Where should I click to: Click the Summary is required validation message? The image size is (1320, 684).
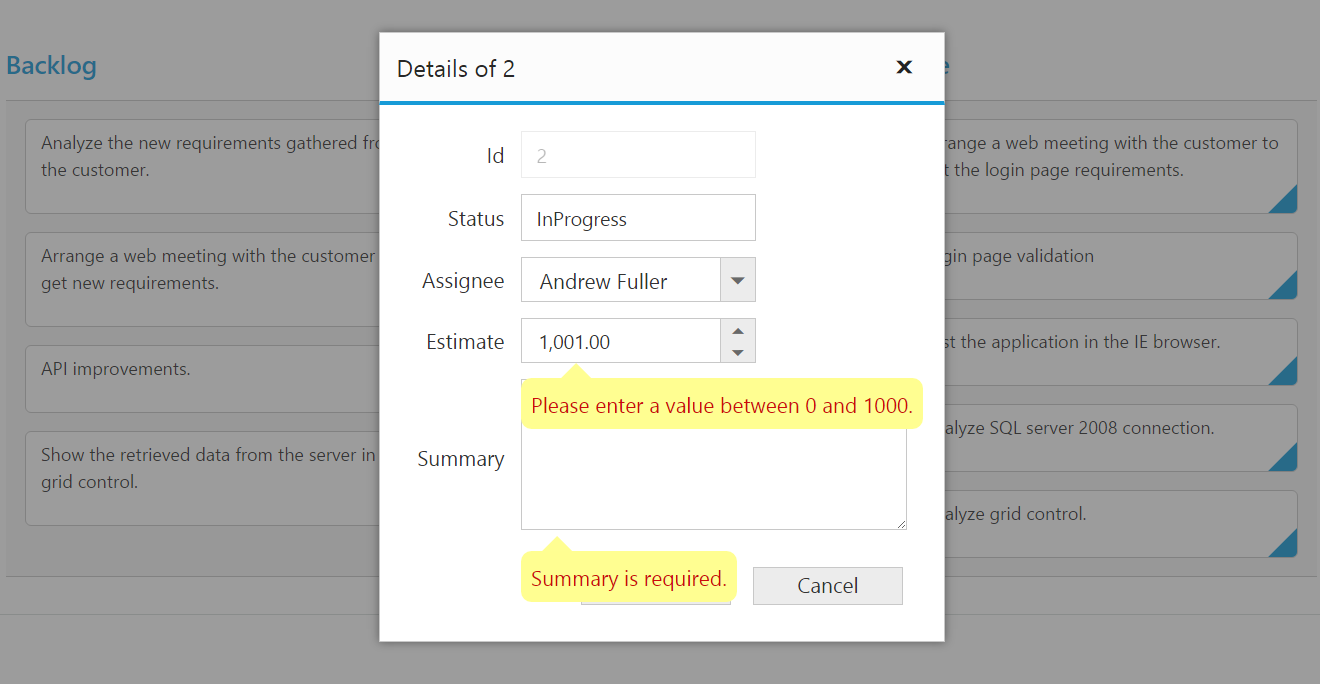pos(628,578)
